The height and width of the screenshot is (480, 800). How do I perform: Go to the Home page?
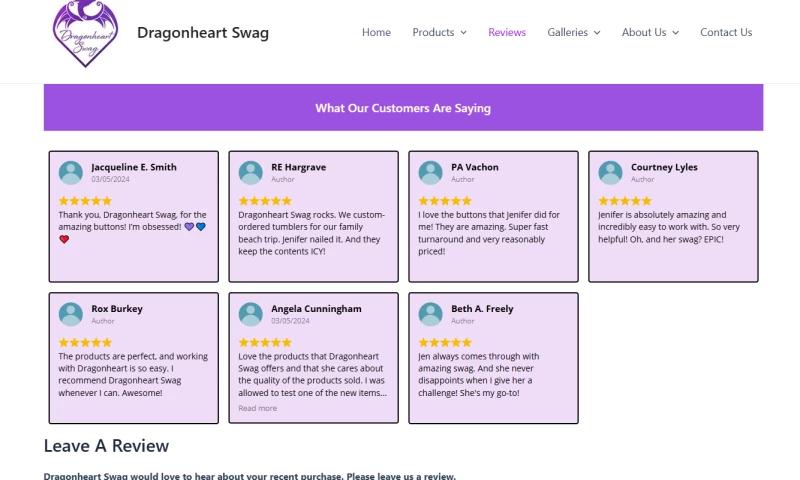pos(376,32)
